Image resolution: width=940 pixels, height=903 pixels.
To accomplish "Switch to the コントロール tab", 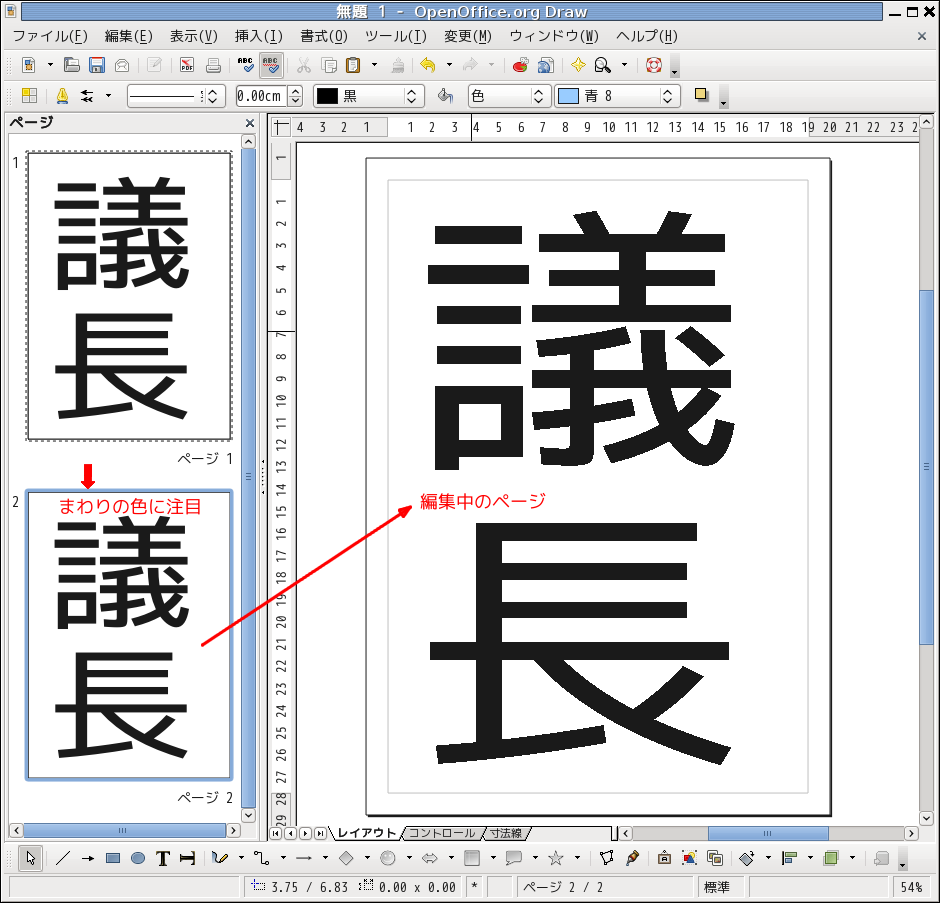I will (x=441, y=833).
